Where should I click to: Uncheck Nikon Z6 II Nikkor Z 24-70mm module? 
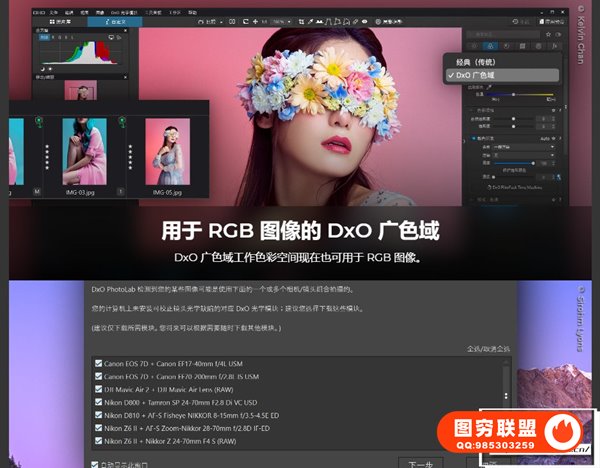97,440
